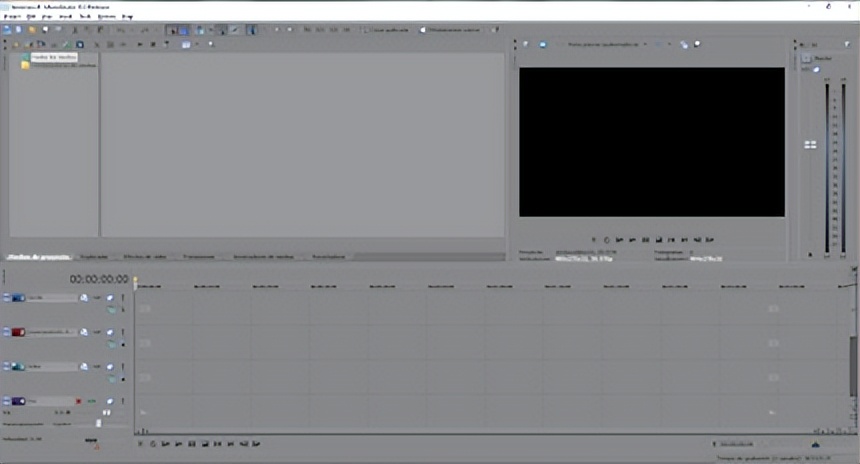
Task: Click the master volume fader
Action: (810, 145)
